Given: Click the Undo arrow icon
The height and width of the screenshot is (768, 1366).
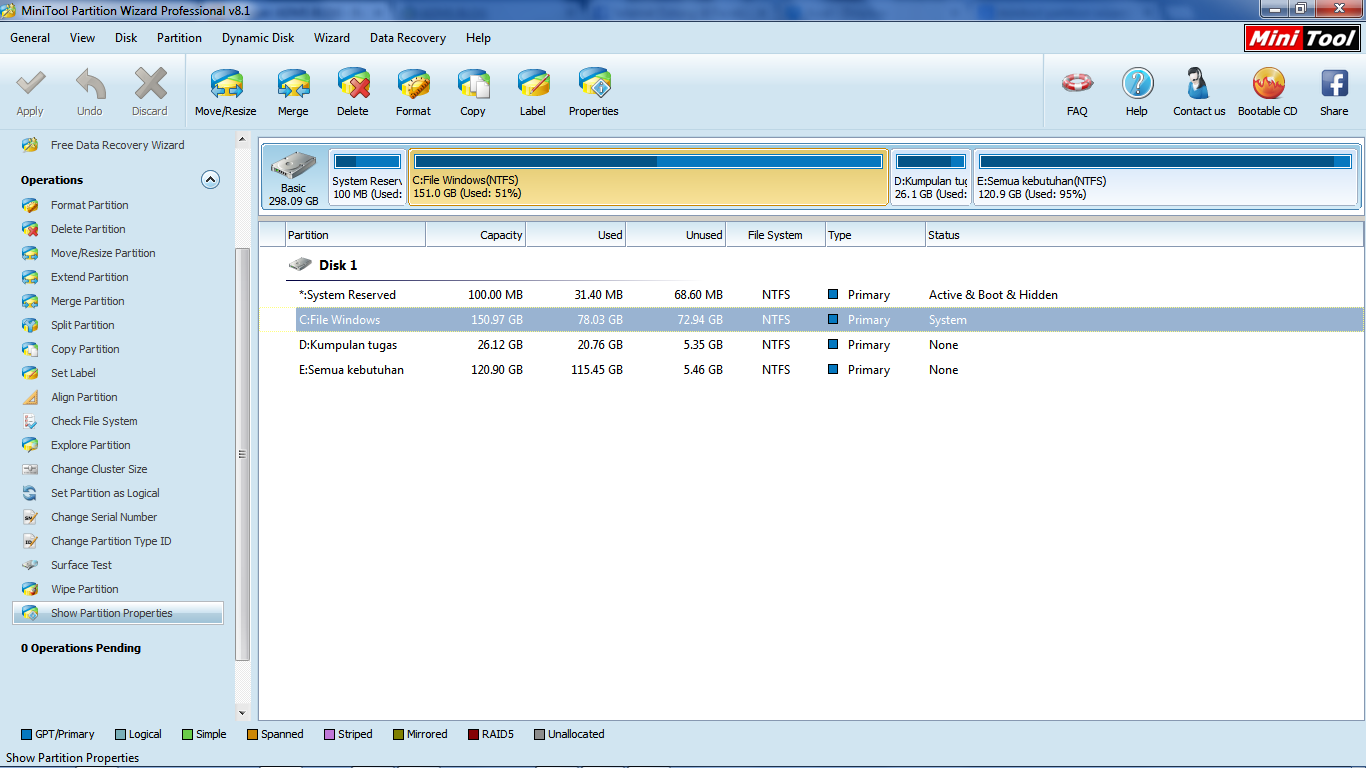Looking at the screenshot, I should click(x=90, y=82).
